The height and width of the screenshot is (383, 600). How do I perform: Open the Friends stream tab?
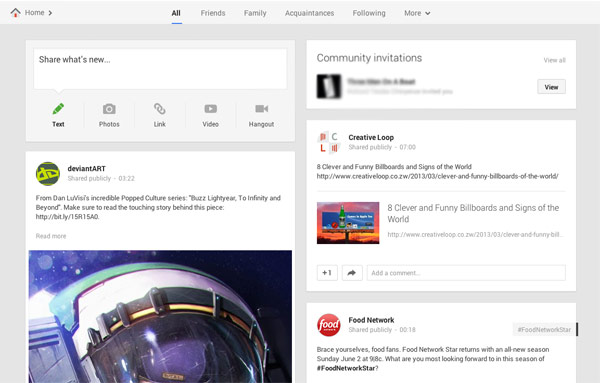pos(213,13)
